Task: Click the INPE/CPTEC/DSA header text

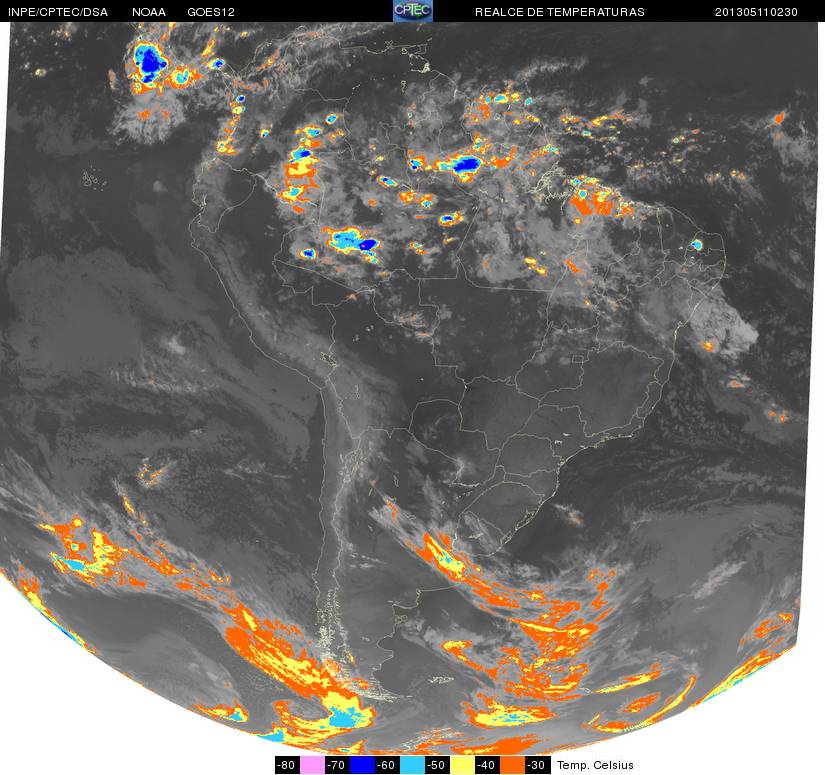Action: 58,12
